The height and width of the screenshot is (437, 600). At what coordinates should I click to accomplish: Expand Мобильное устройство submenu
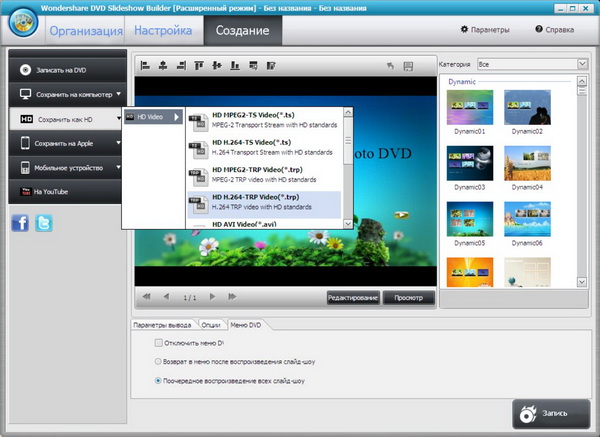pos(65,167)
